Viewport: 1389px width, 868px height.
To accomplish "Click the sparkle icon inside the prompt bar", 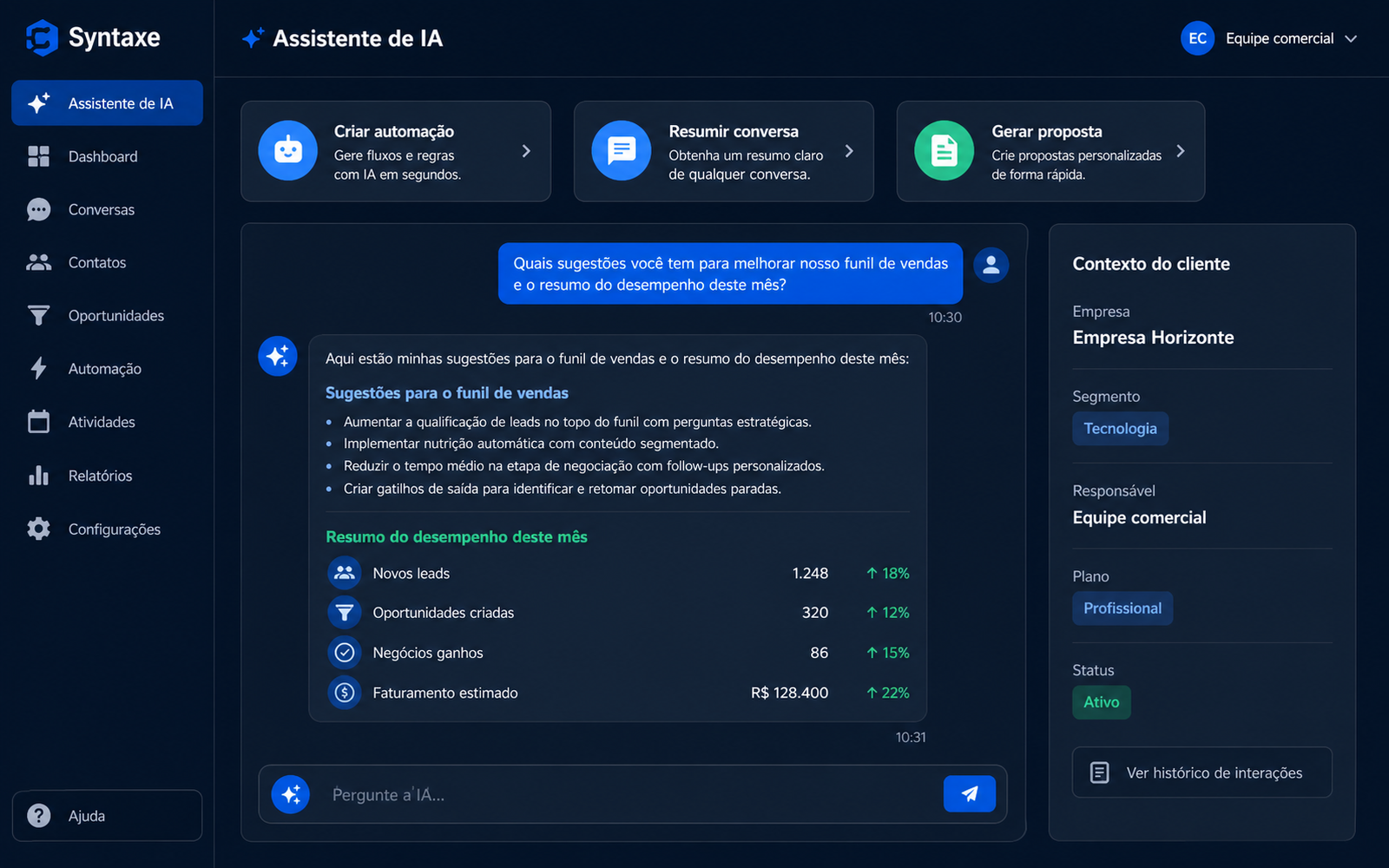I will pyautogui.click(x=291, y=794).
